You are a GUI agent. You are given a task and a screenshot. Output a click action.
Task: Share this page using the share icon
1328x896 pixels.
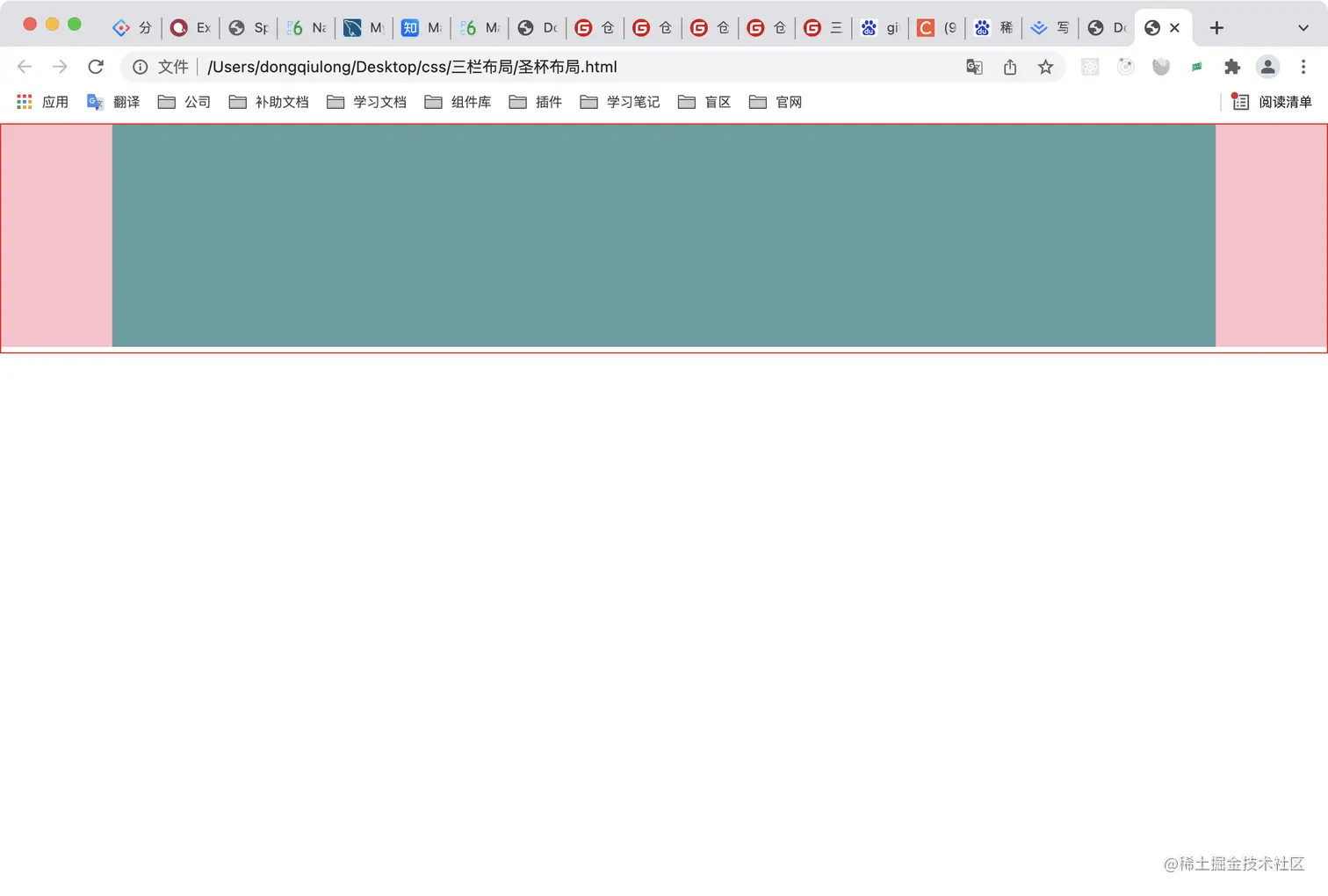point(1010,67)
